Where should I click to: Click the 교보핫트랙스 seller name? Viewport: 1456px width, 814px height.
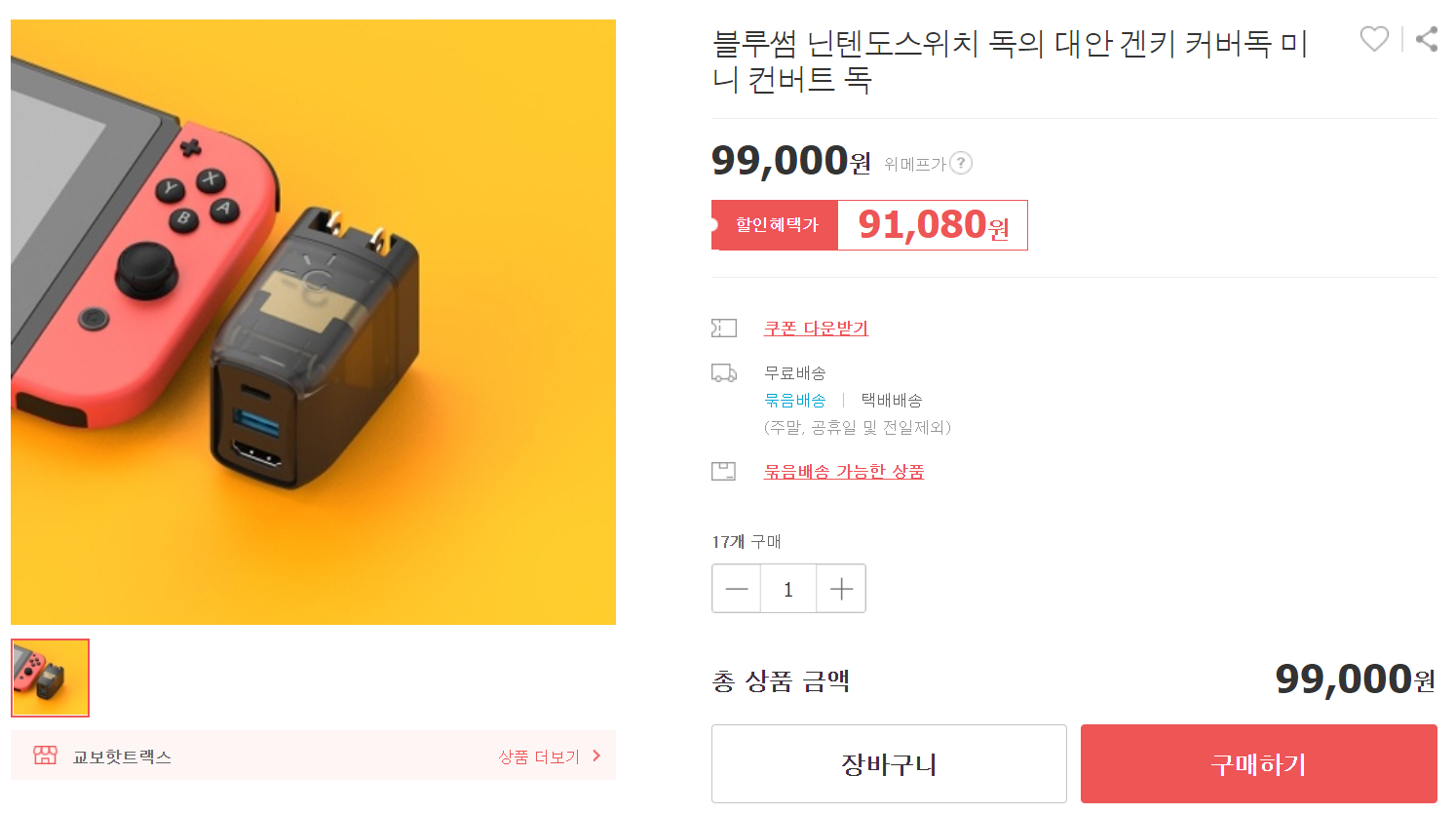122,756
